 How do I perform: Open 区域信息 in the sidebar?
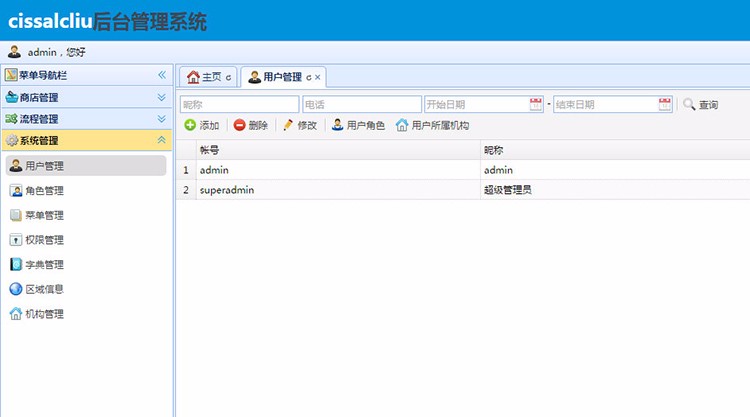tap(86, 289)
